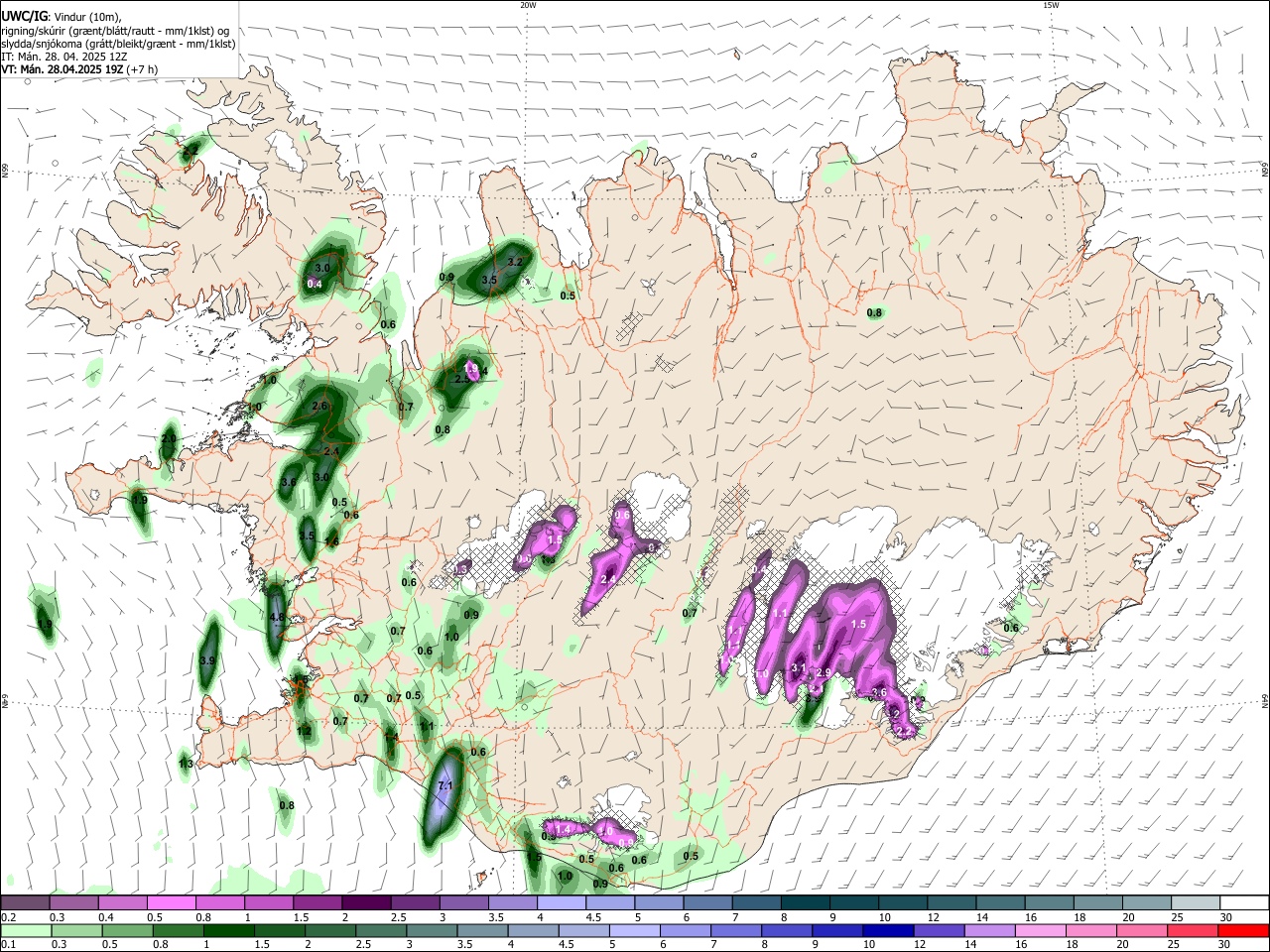Click the '15W' longitude label
1270x952 pixels.
[x=1051, y=5]
